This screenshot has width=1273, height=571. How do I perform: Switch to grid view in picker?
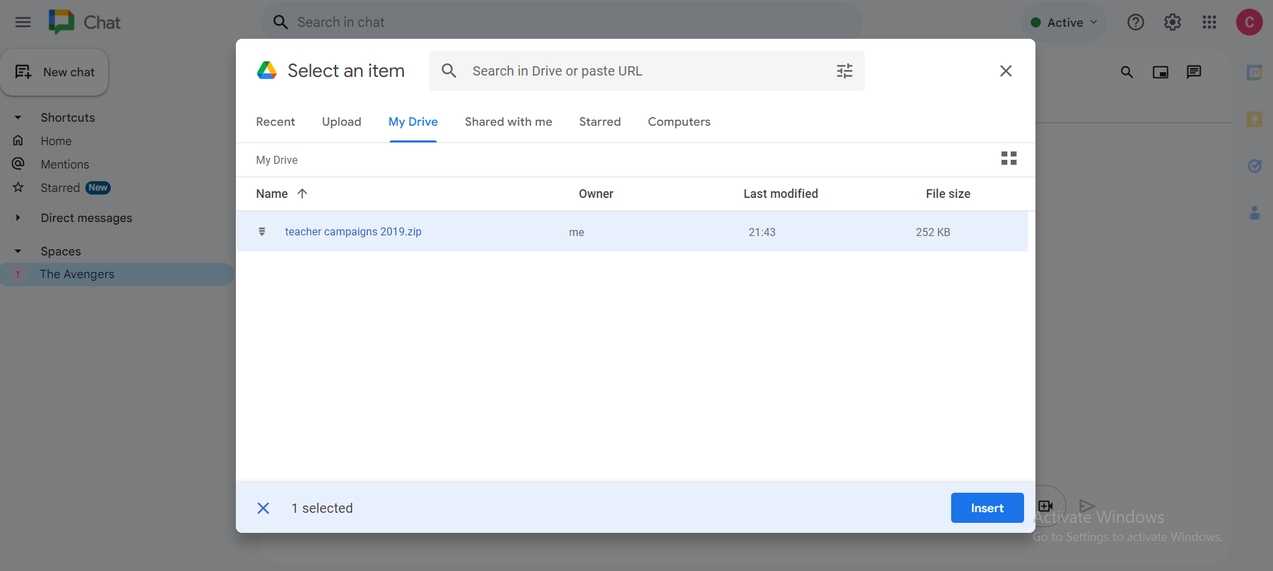(1009, 159)
